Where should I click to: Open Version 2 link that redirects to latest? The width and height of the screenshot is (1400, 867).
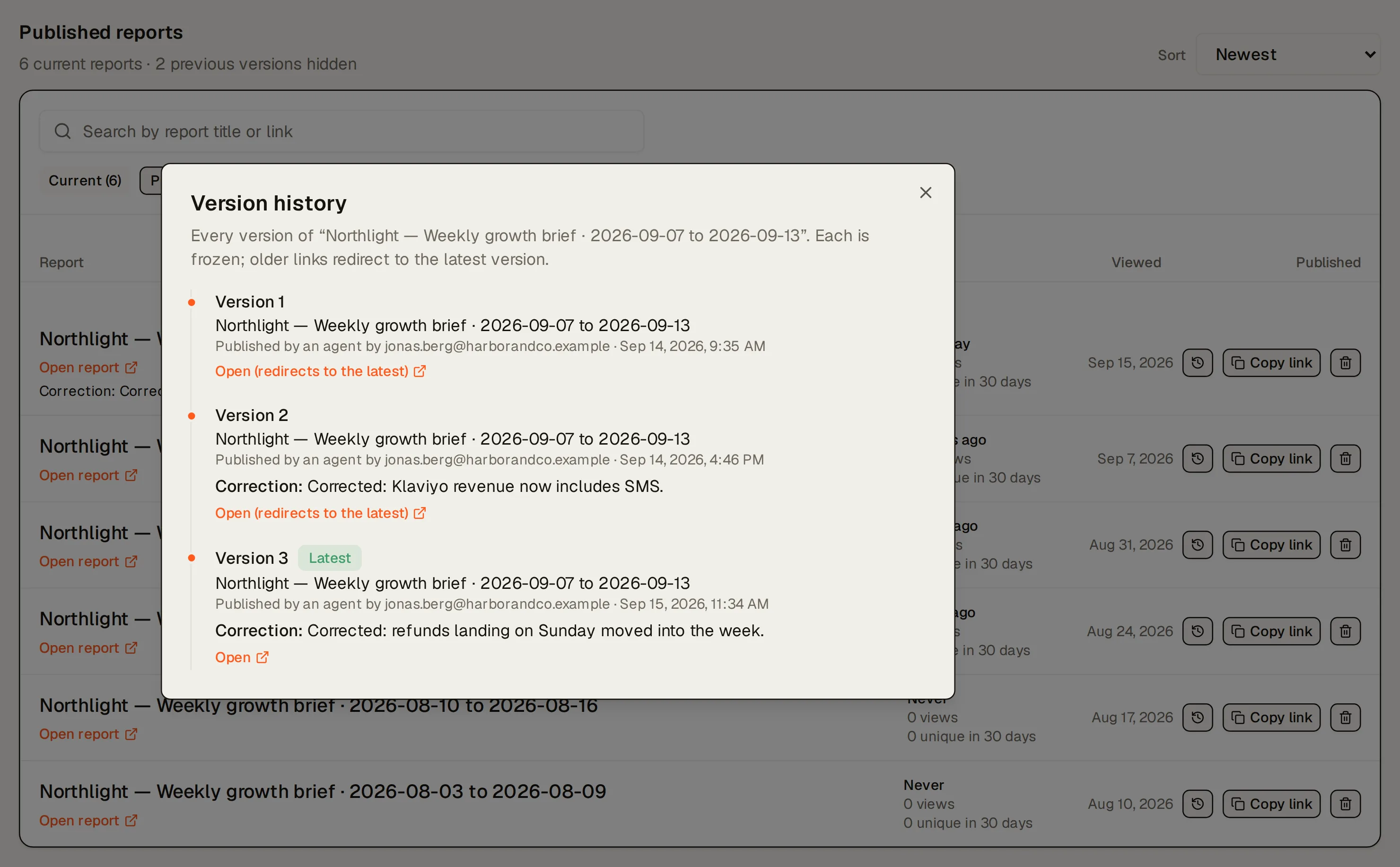click(x=321, y=513)
